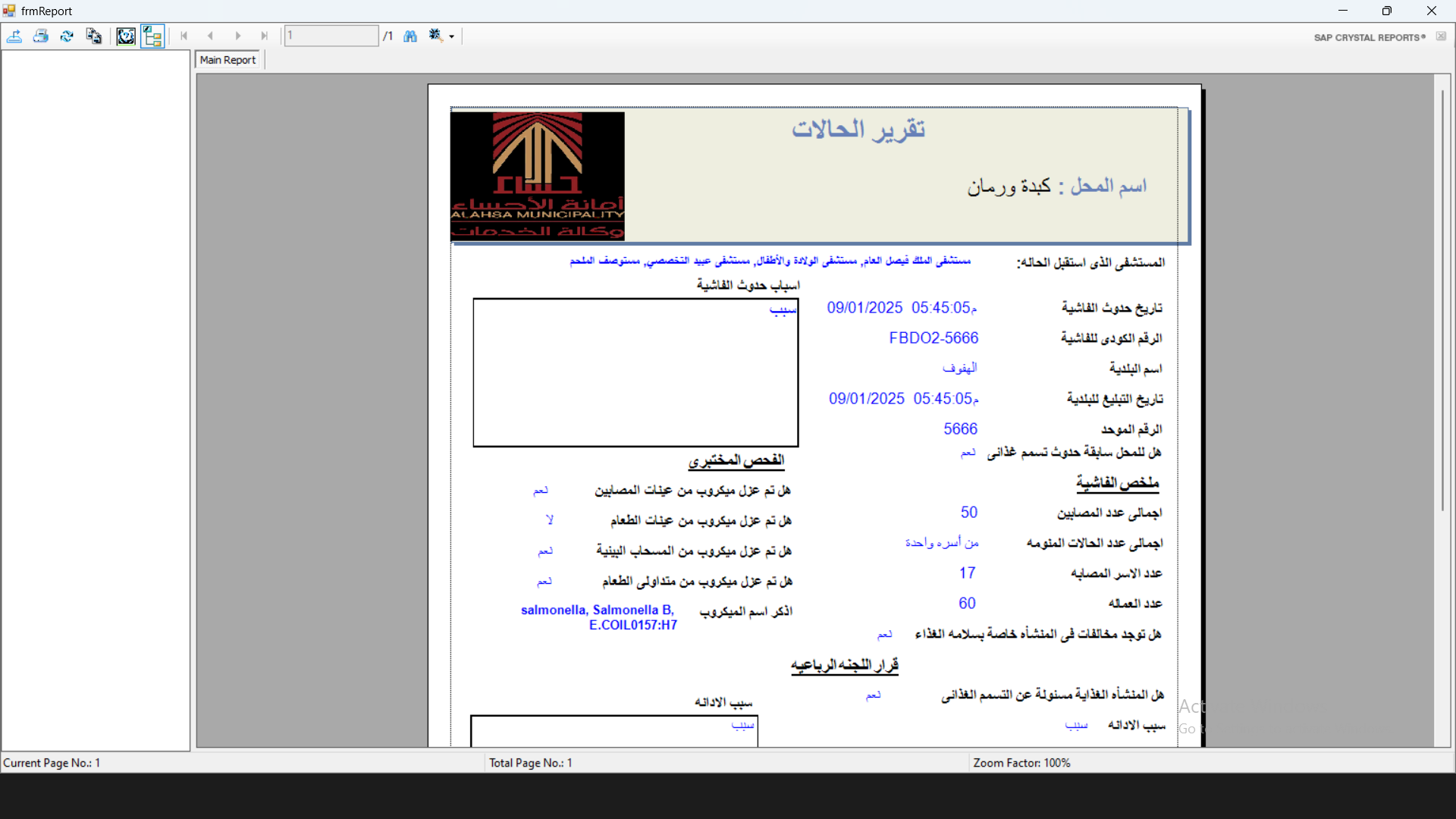
Task: Toggle the Group Tree button
Action: pyautogui.click(x=152, y=36)
